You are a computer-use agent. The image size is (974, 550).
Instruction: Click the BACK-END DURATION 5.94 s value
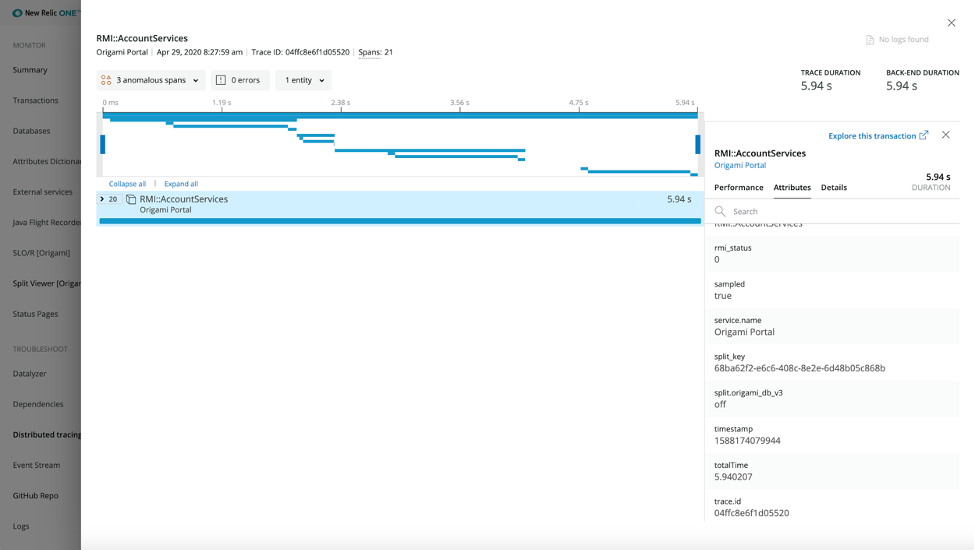pyautogui.click(x=901, y=86)
